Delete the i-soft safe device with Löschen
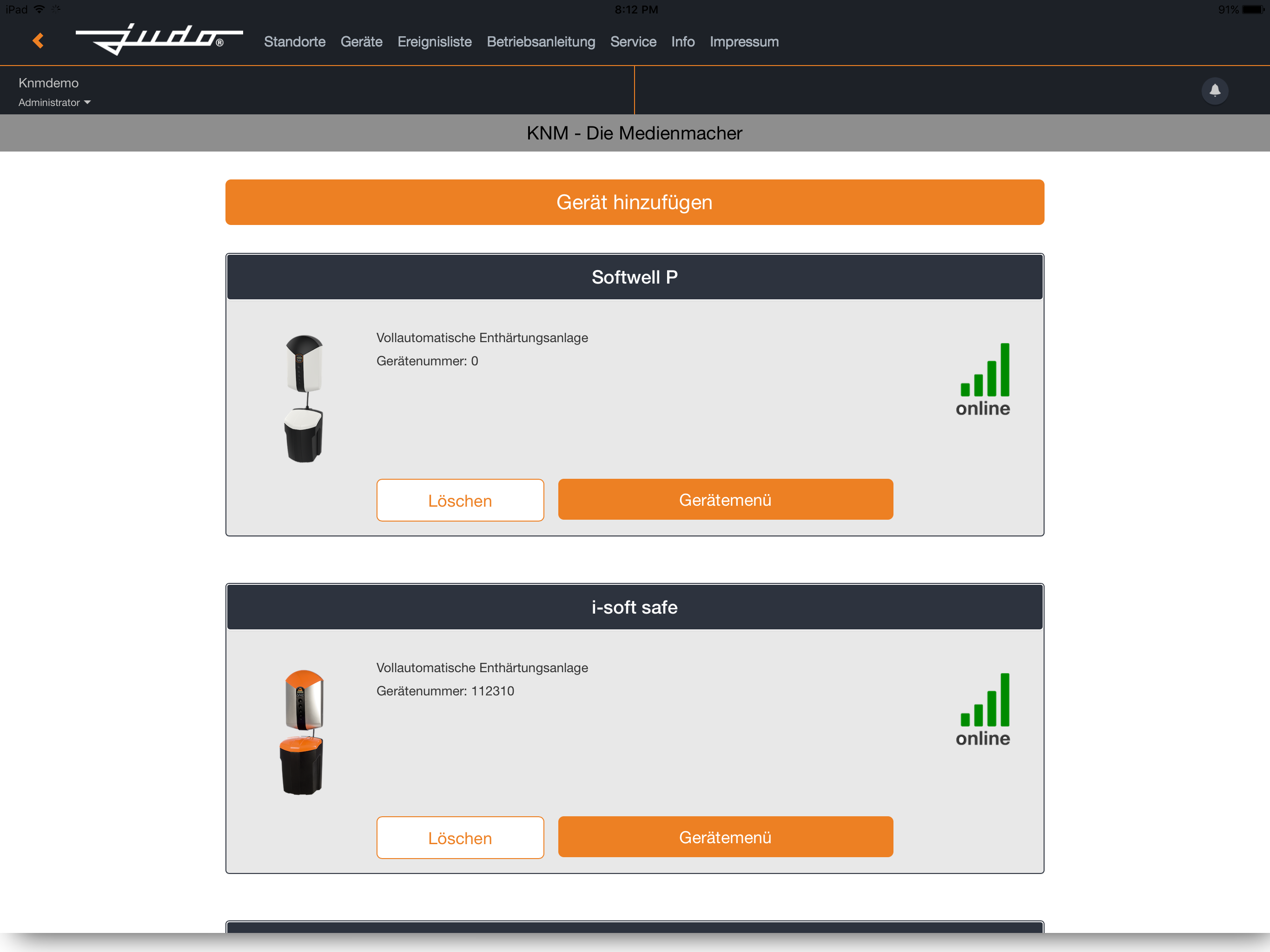The image size is (1270, 952). coord(460,838)
